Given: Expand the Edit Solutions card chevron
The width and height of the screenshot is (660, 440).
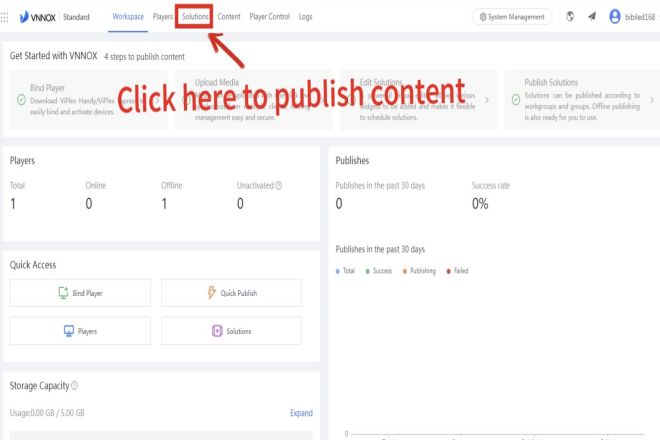Looking at the screenshot, I should 487,100.
